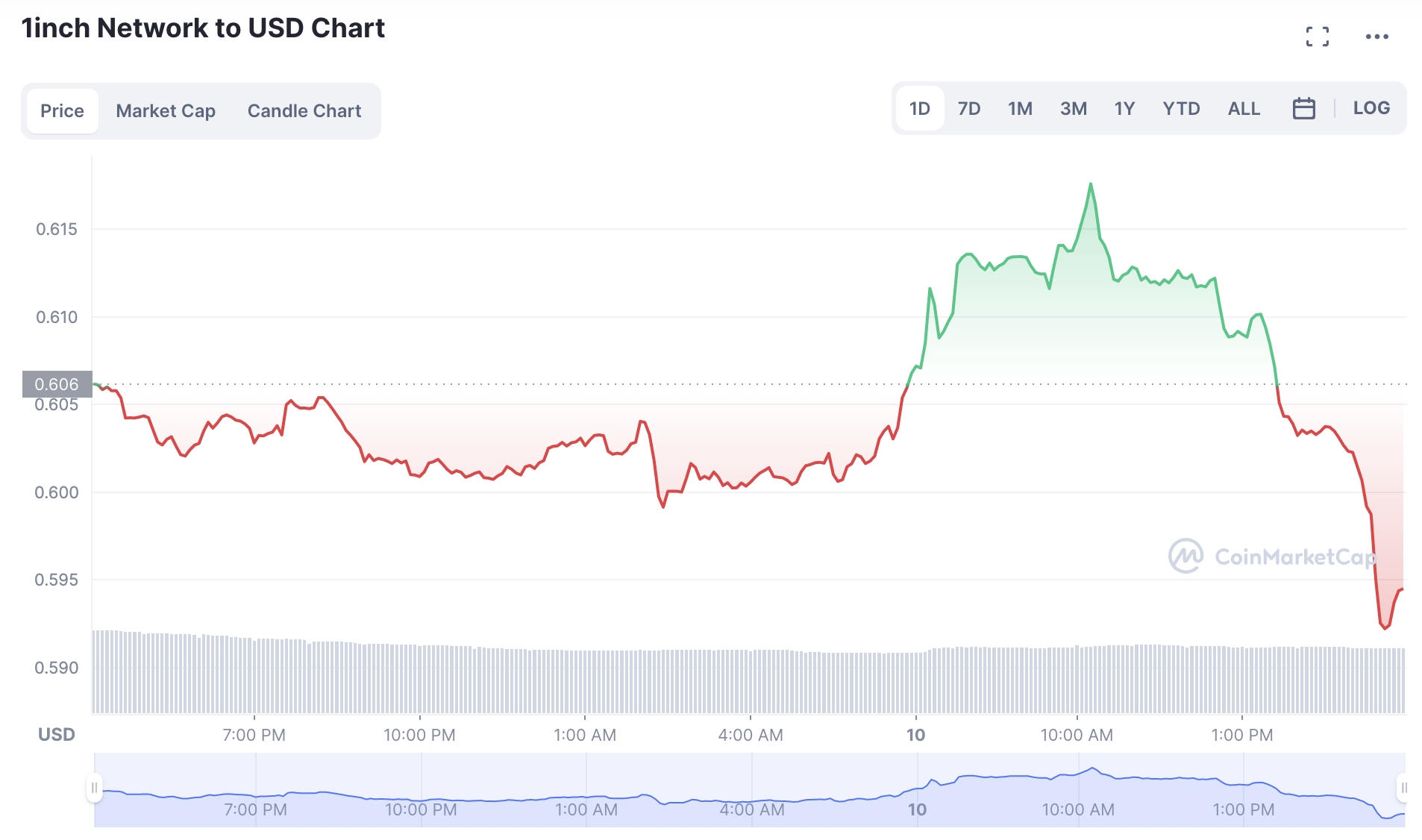
Task: Select the 7D time range
Action: click(x=968, y=109)
